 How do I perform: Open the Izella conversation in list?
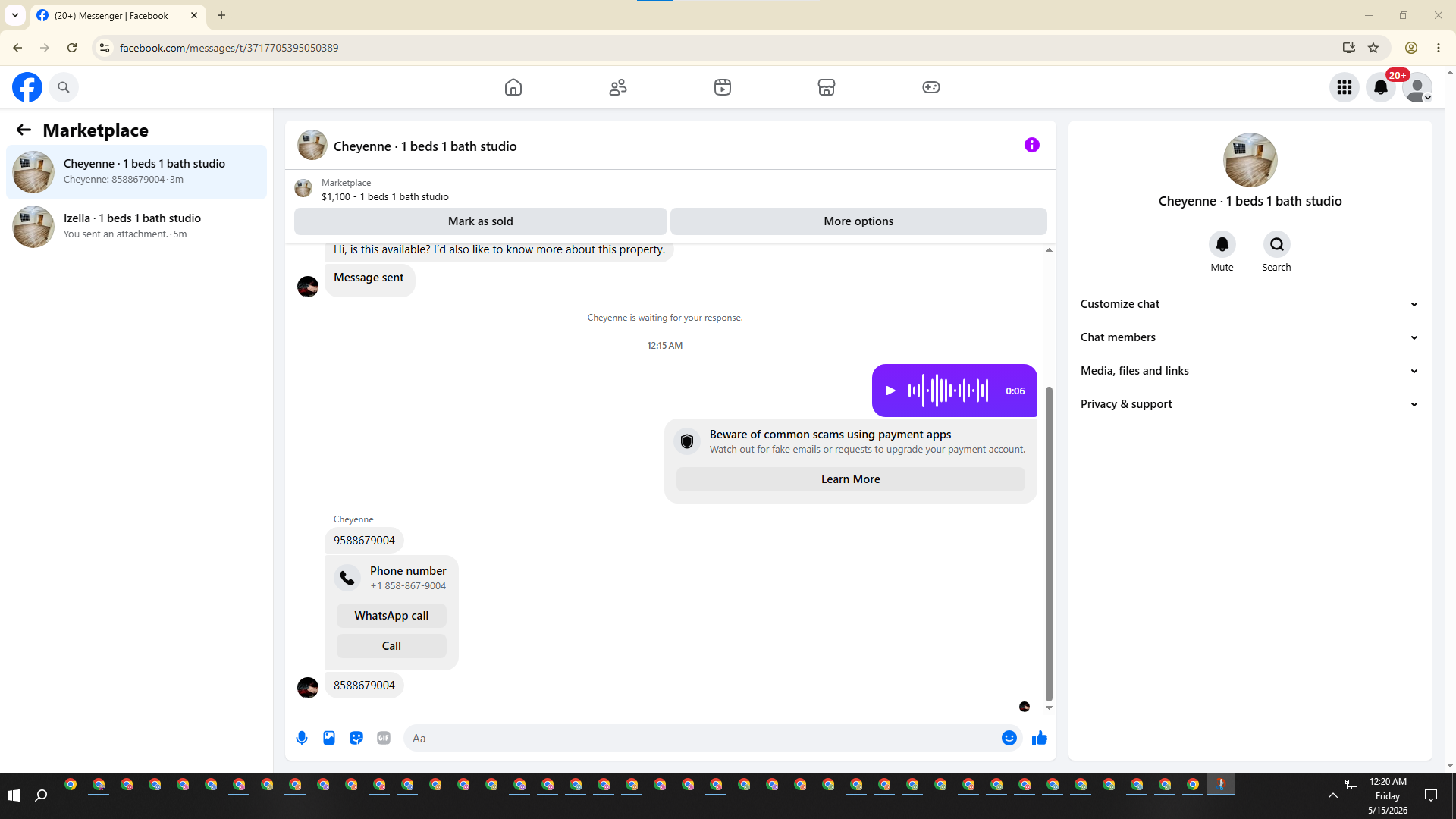tap(136, 227)
